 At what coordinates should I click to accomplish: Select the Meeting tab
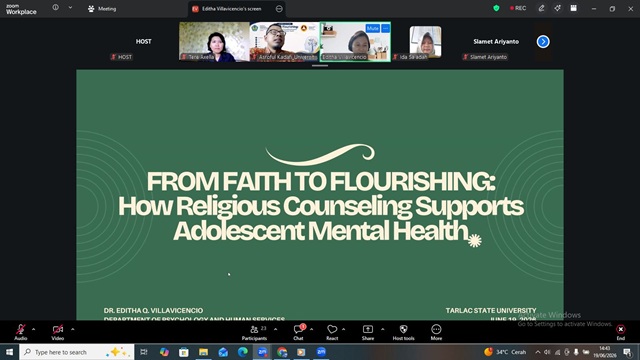pyautogui.click(x=102, y=9)
